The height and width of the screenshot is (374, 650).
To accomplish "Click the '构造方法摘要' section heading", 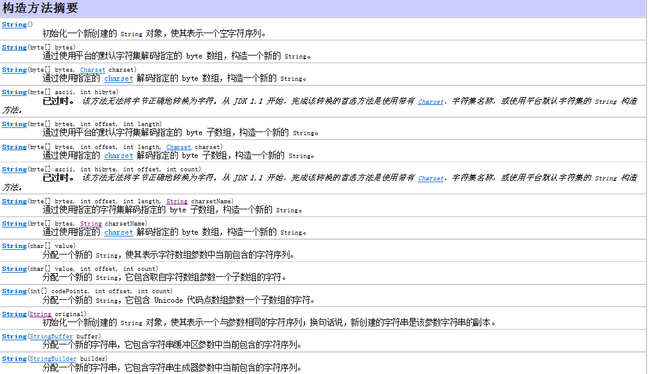I will [40, 8].
